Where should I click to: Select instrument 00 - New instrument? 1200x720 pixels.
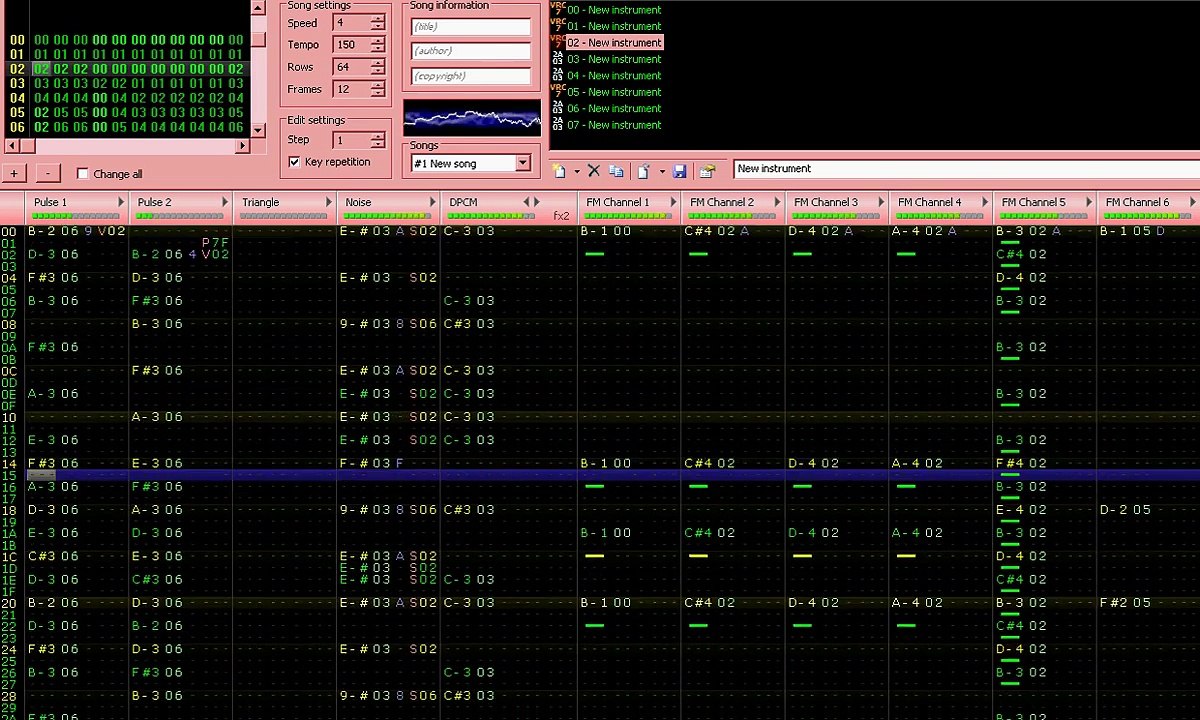[x=614, y=10]
